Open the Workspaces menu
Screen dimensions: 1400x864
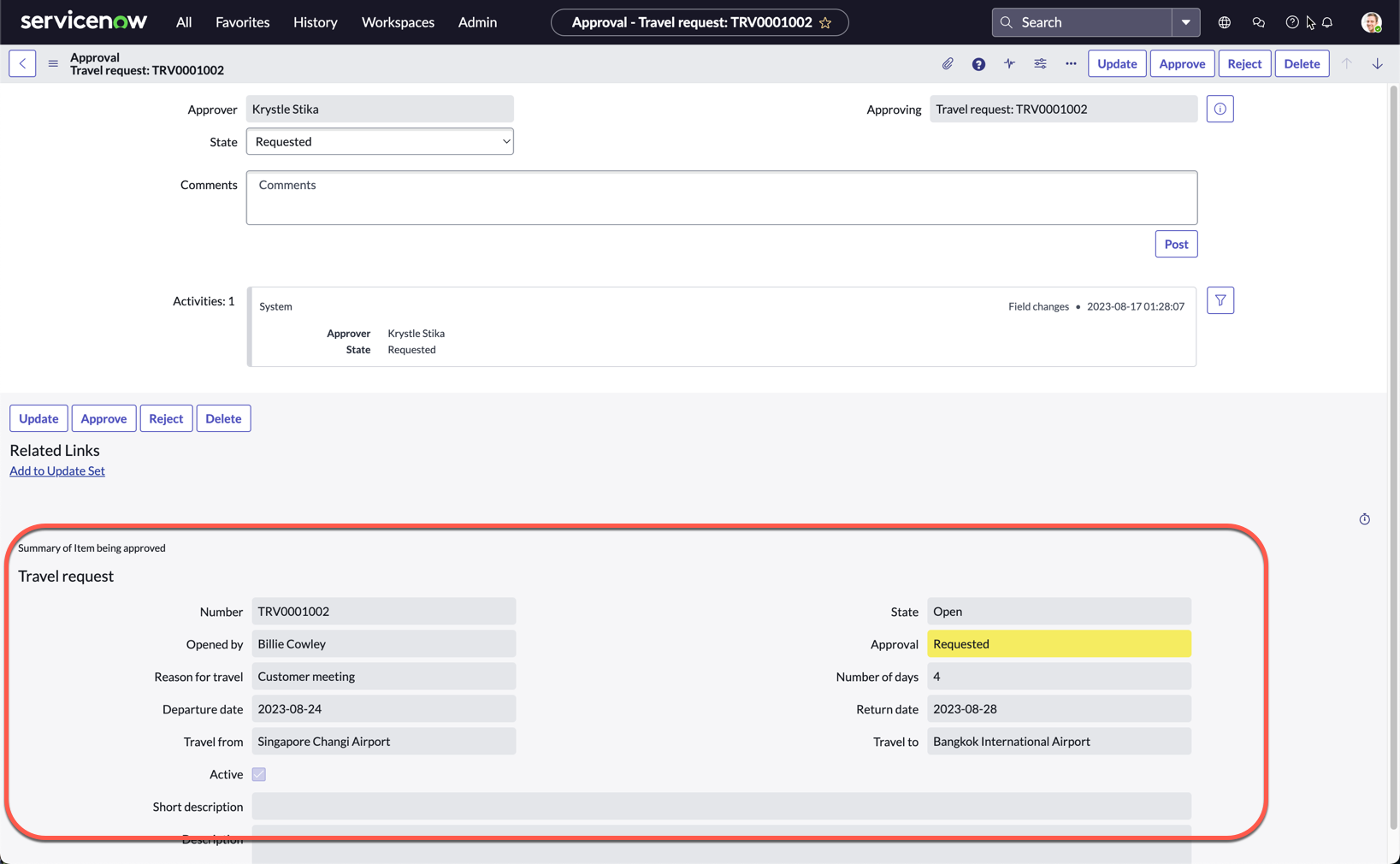(398, 22)
